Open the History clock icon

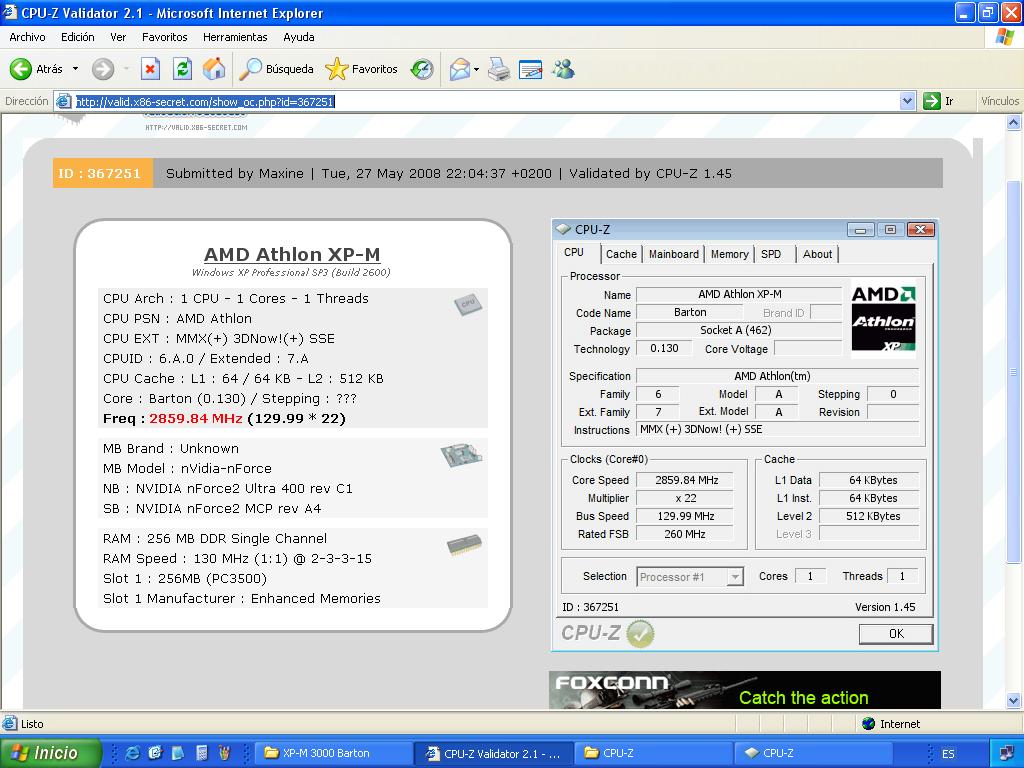coord(422,69)
